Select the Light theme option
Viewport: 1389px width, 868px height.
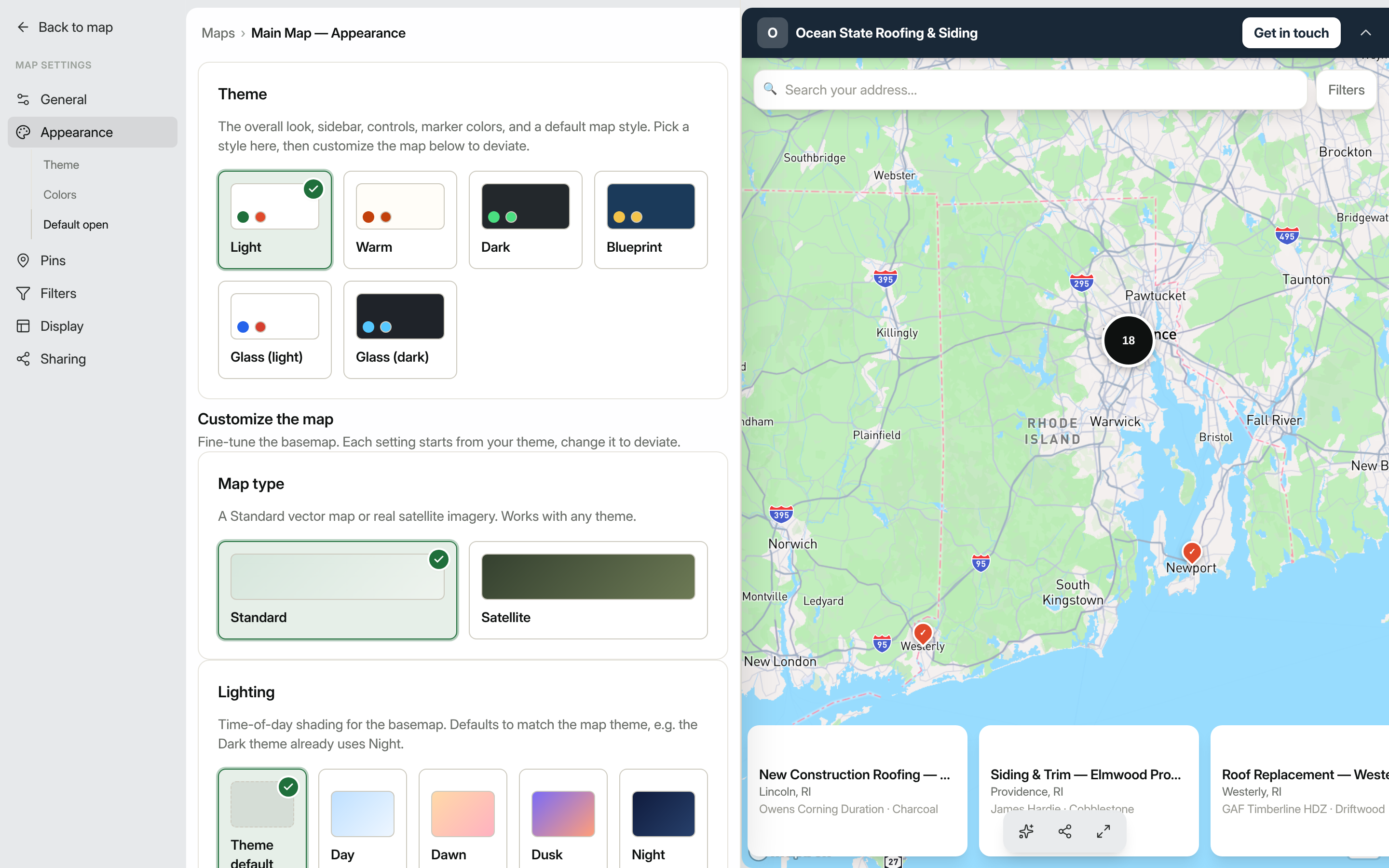[275, 220]
